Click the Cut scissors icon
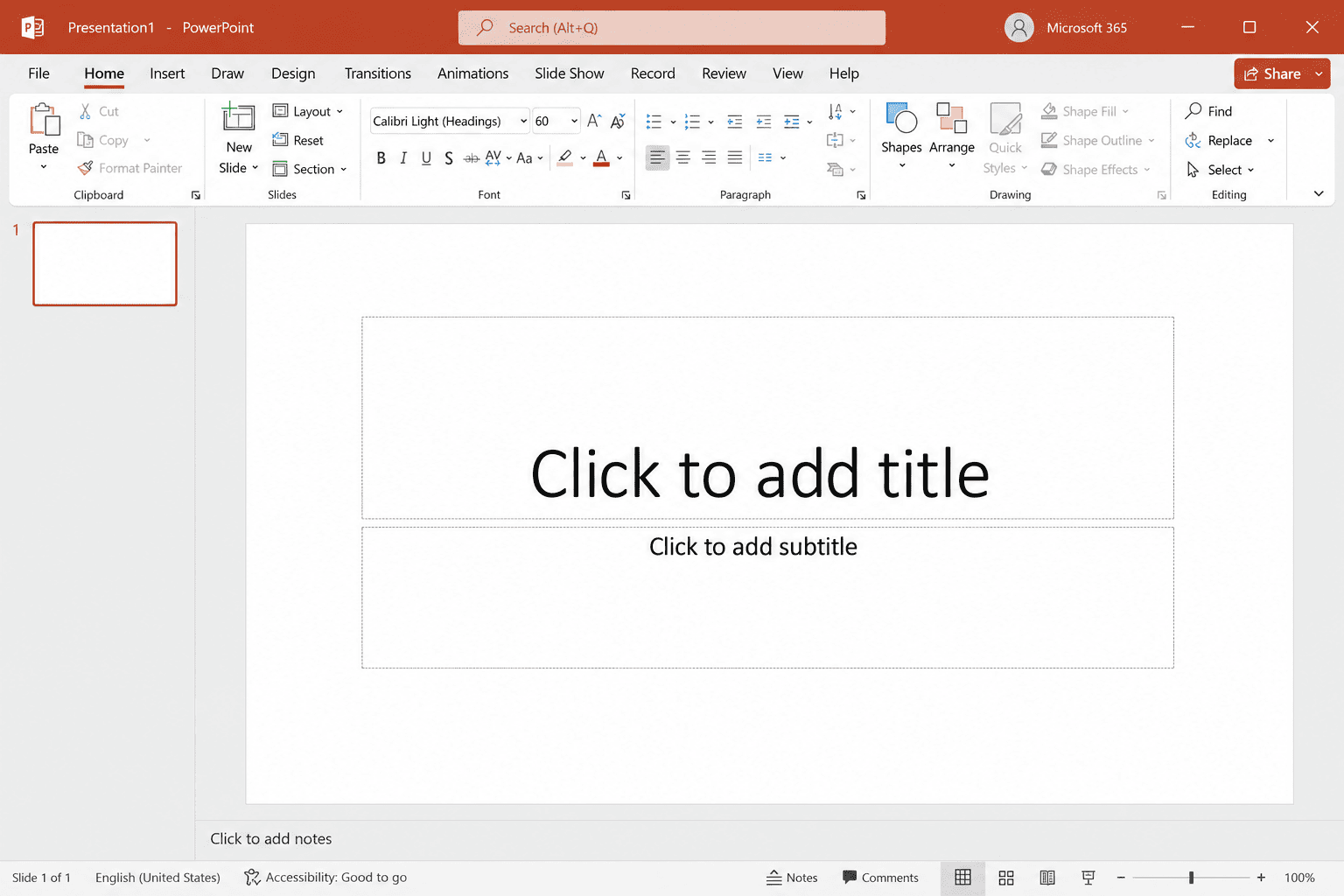The image size is (1344, 896). (85, 111)
